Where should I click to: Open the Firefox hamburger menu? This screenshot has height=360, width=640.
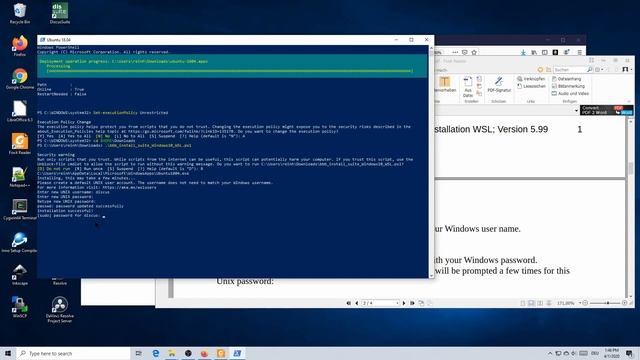[580, 52]
